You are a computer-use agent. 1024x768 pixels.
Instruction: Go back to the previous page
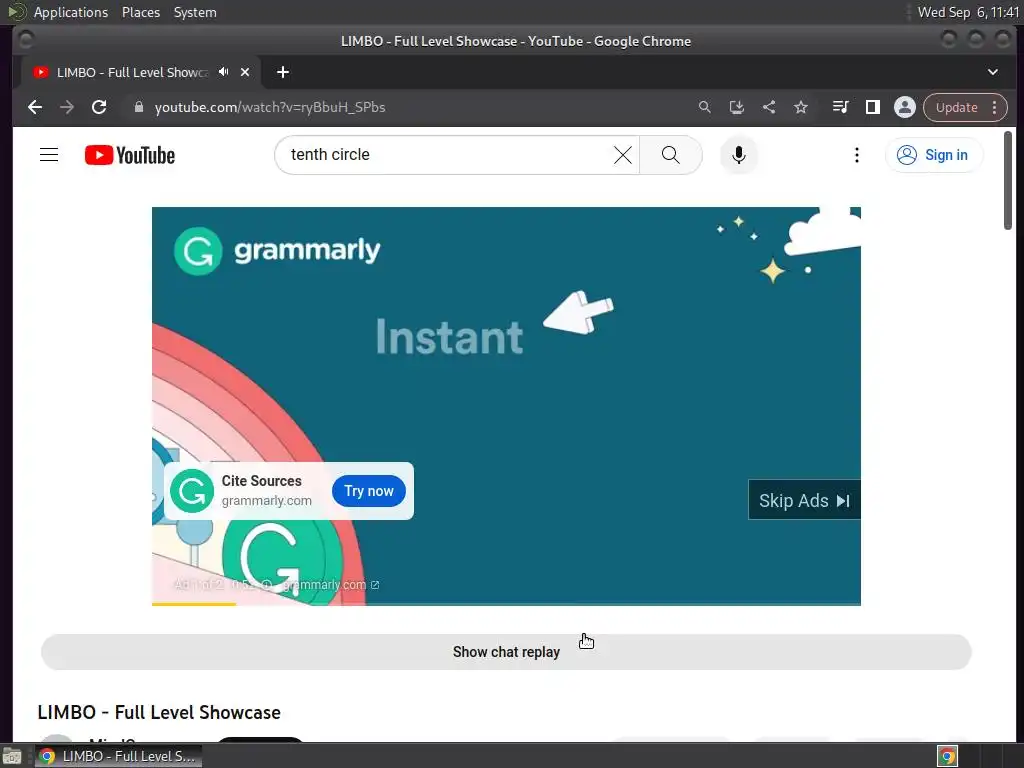[x=35, y=107]
